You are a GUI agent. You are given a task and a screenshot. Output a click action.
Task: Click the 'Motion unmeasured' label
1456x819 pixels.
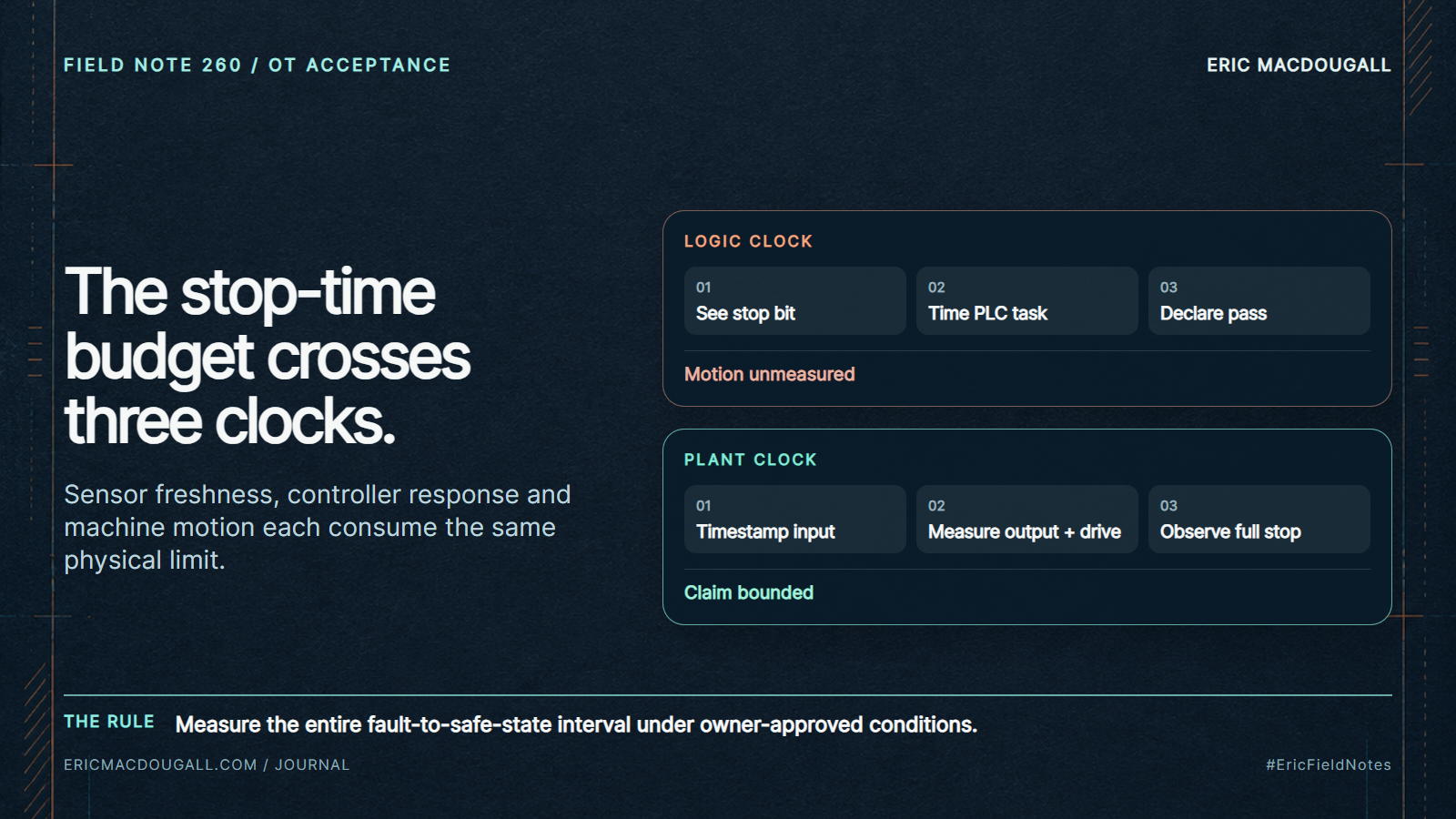click(769, 374)
